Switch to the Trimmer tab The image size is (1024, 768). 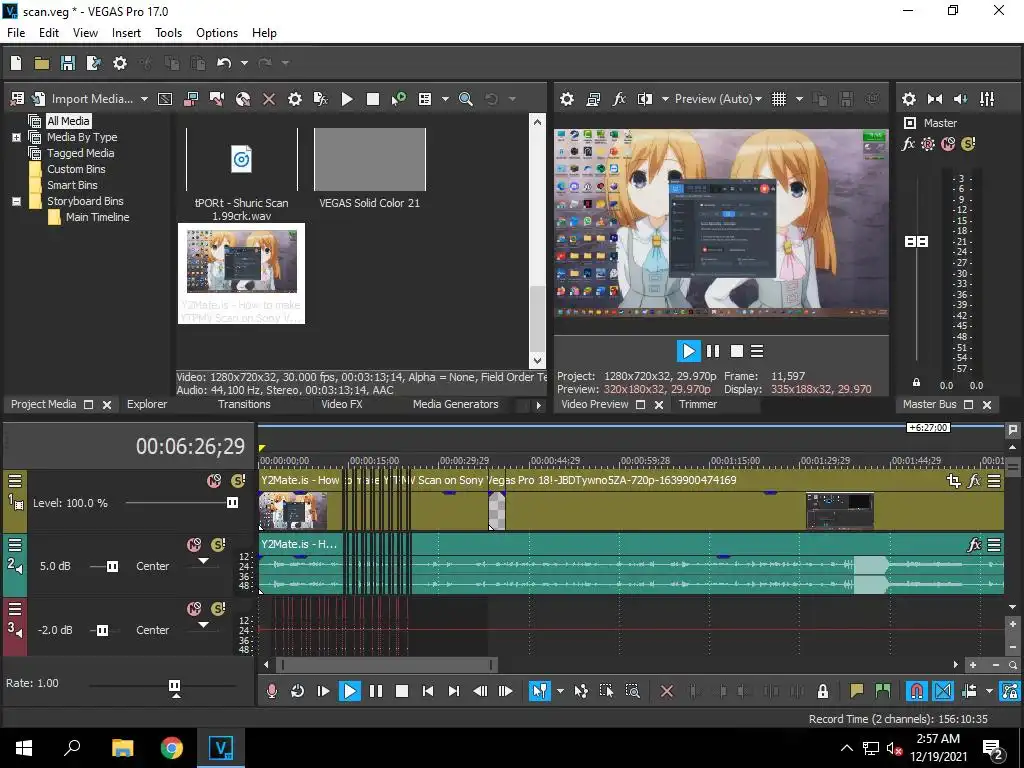point(697,404)
